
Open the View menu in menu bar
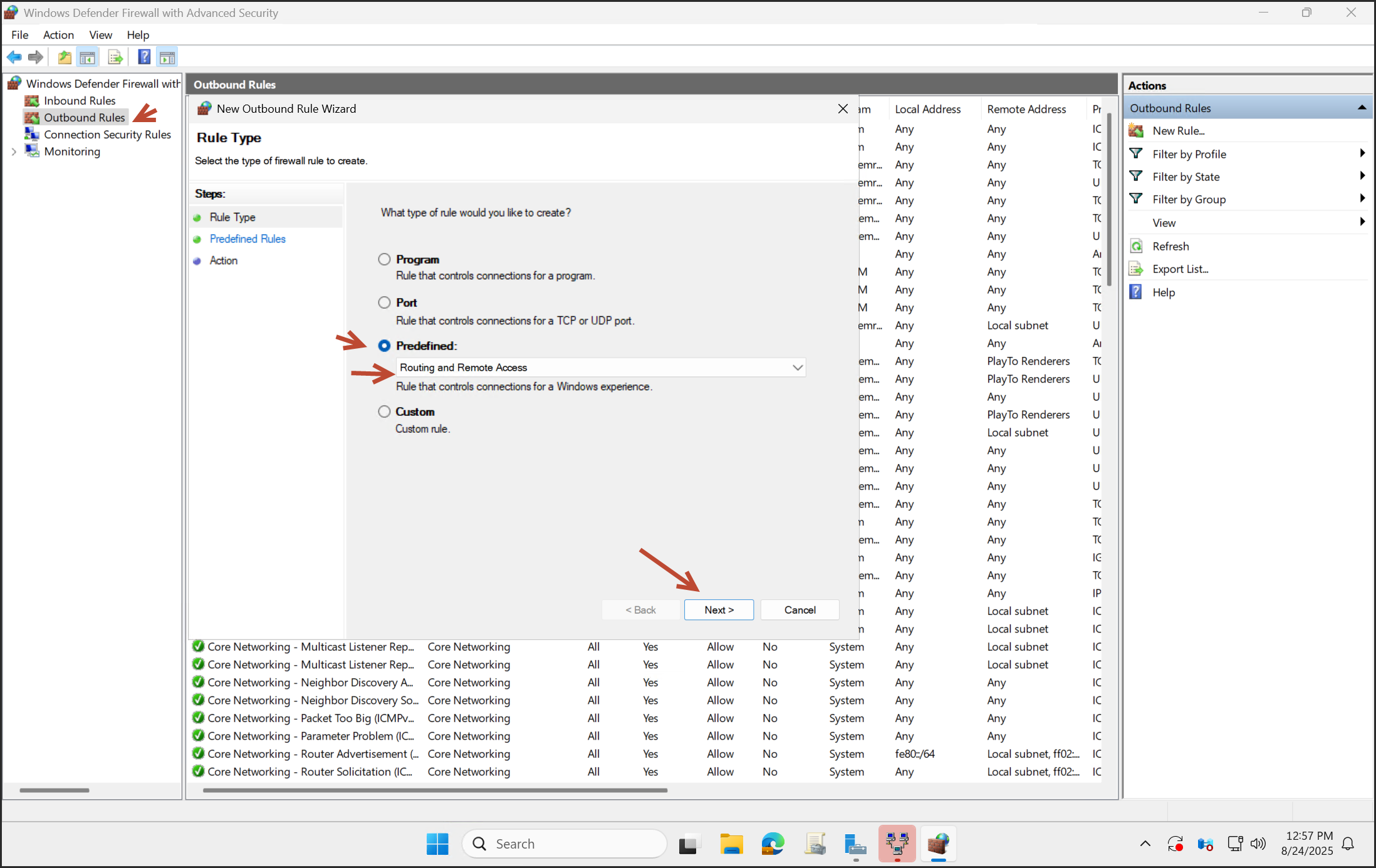[100, 35]
